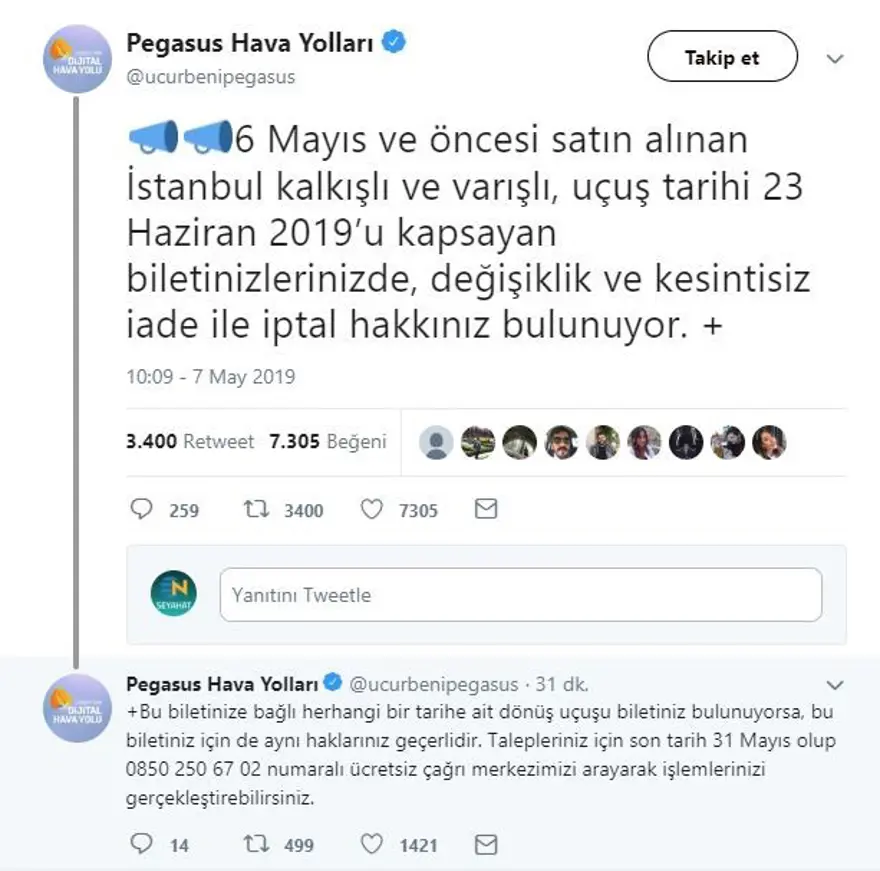Send main tweet via direct message envelope
This screenshot has height=871, width=880.
tap(486, 510)
